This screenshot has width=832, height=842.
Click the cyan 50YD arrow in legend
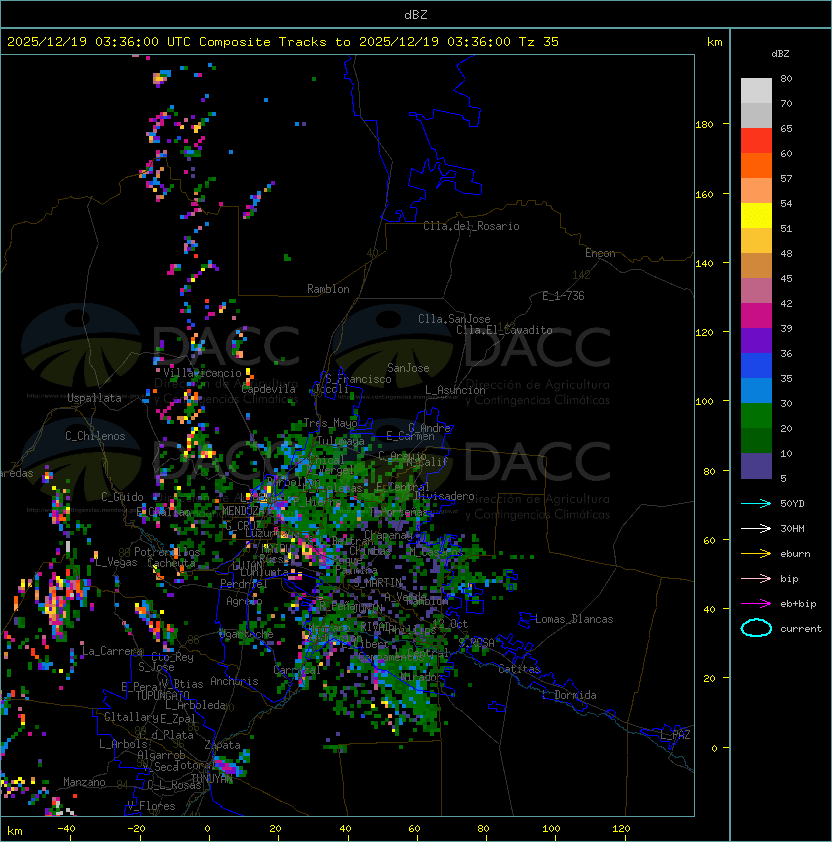click(756, 503)
